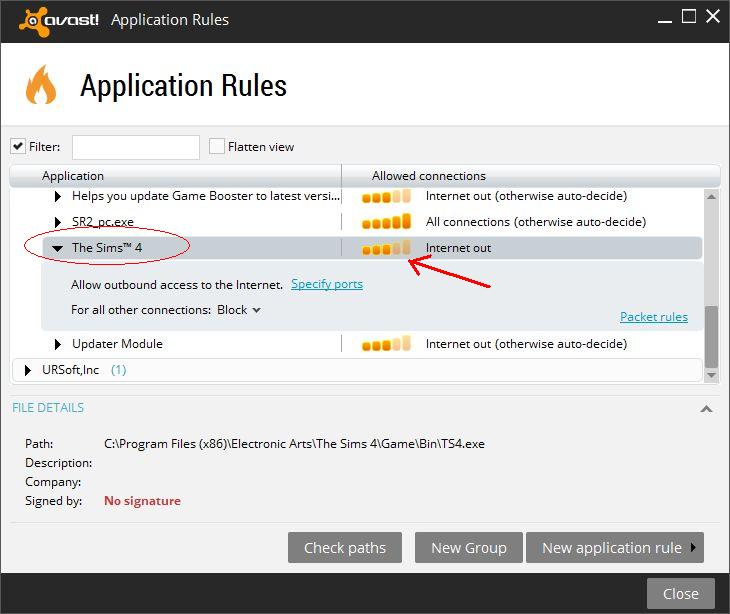Select 'SR2_pc.exe' application name

103,222
